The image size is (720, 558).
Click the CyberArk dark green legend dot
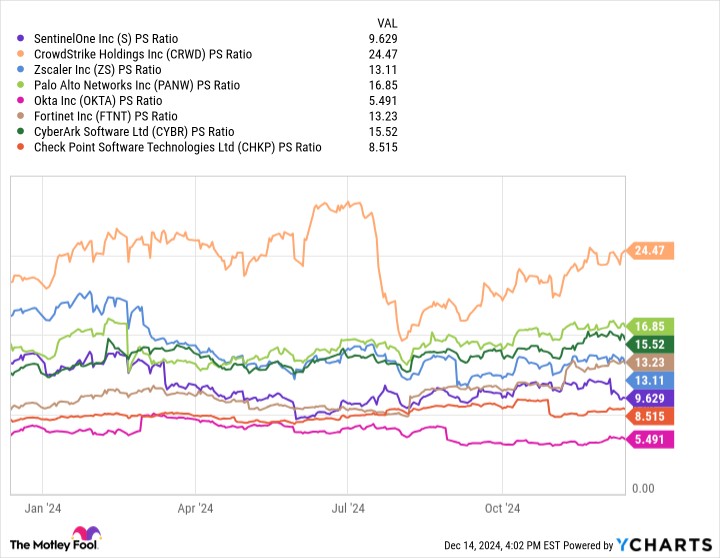[x=23, y=131]
